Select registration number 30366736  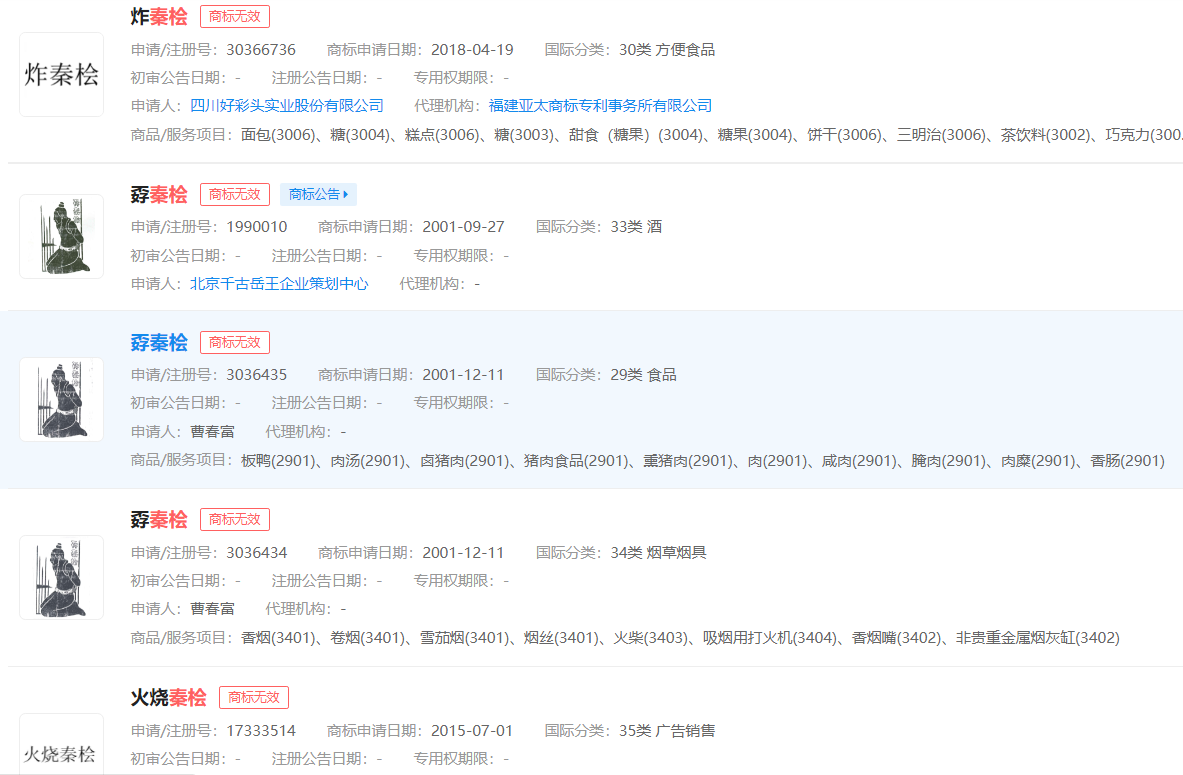[261, 50]
